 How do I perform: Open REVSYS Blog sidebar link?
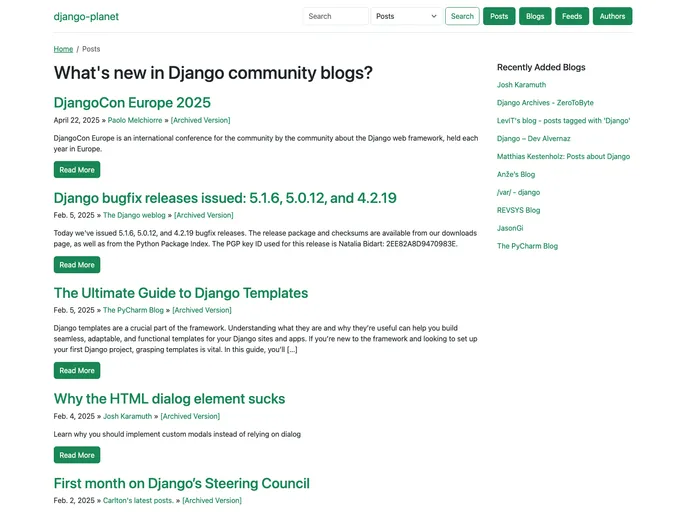click(518, 211)
